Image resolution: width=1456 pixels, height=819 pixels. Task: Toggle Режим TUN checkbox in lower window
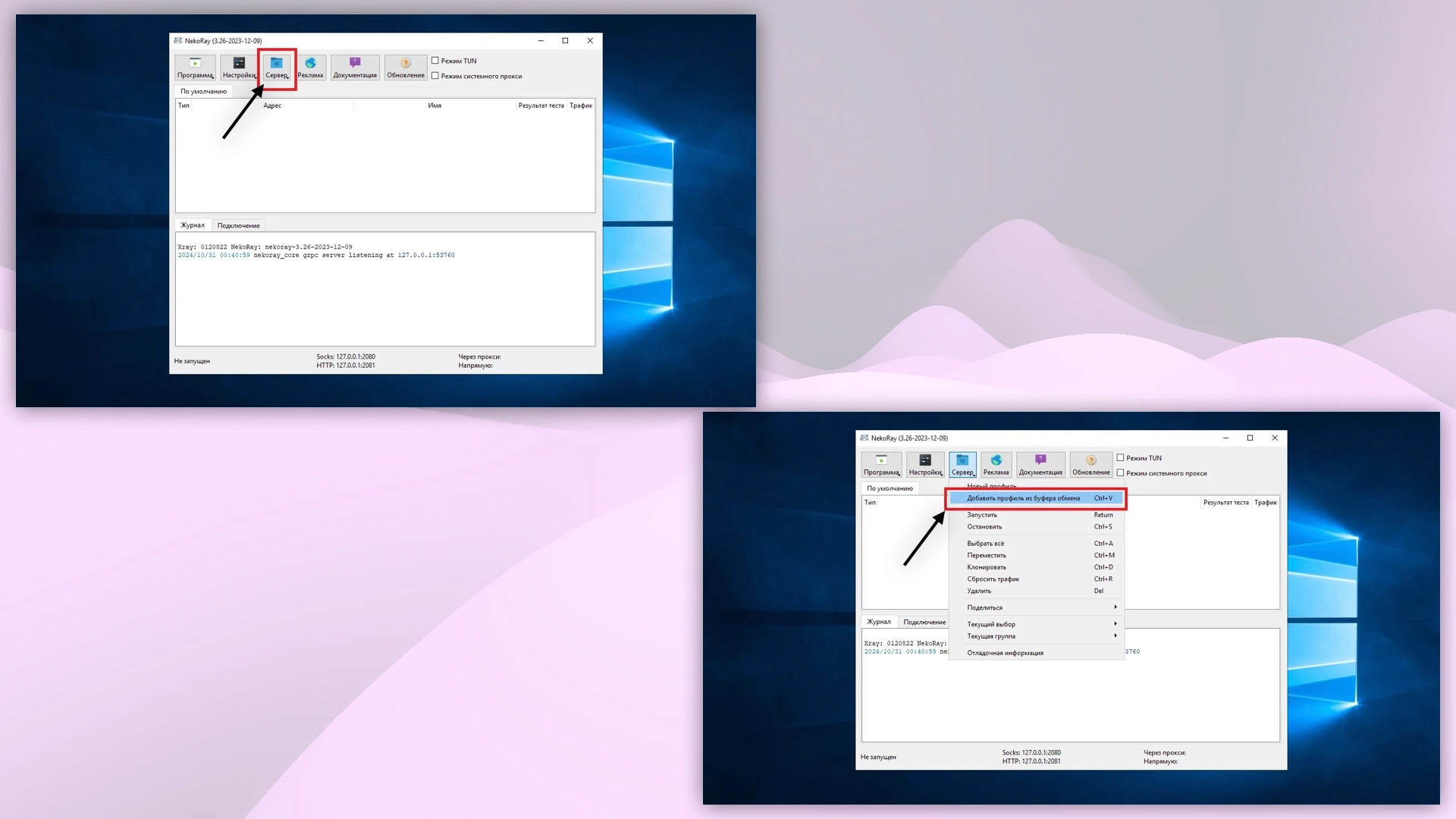click(x=1120, y=458)
